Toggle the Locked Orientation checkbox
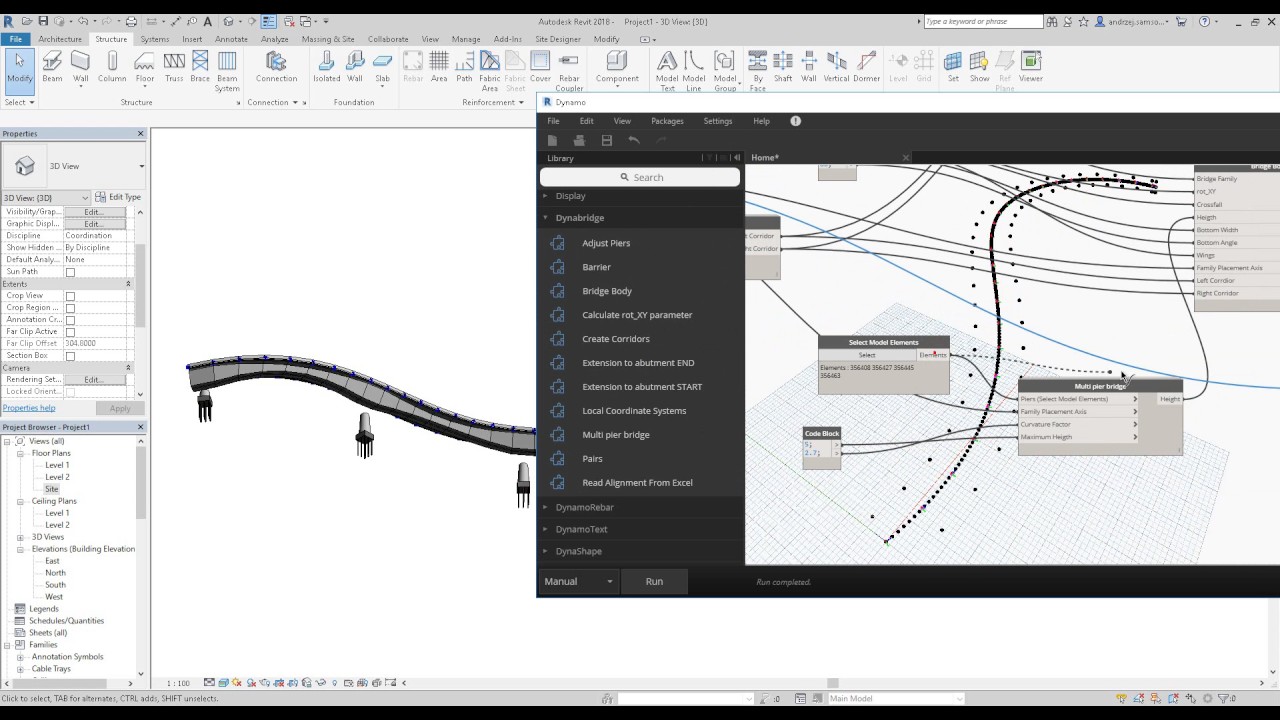 pyautogui.click(x=70, y=392)
